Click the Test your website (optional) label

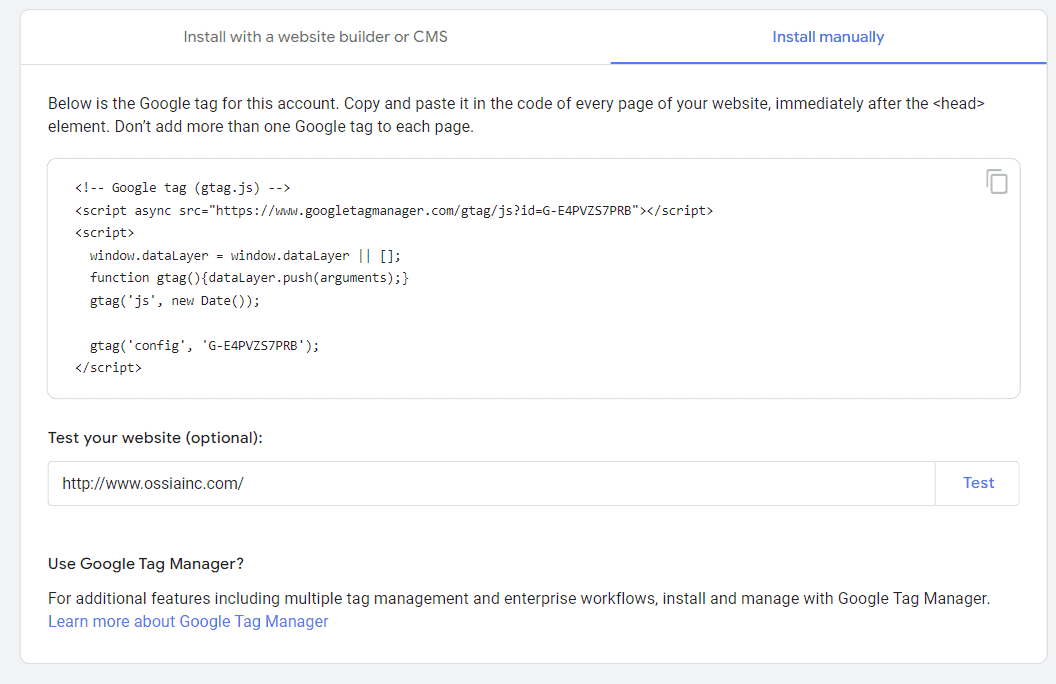155,438
